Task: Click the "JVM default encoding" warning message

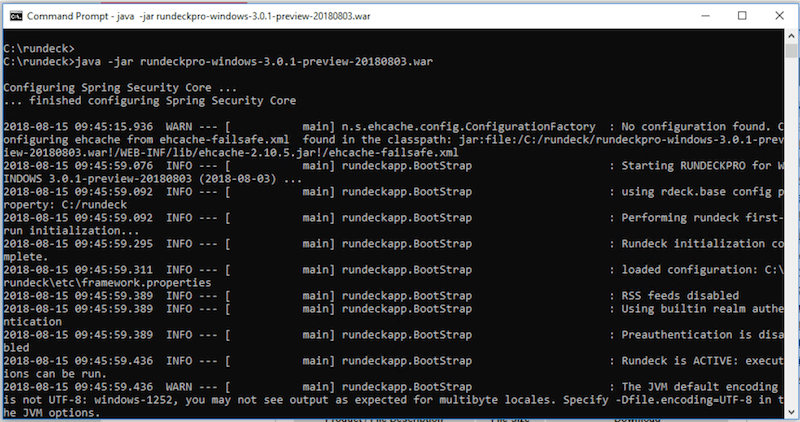Action: tap(698, 386)
